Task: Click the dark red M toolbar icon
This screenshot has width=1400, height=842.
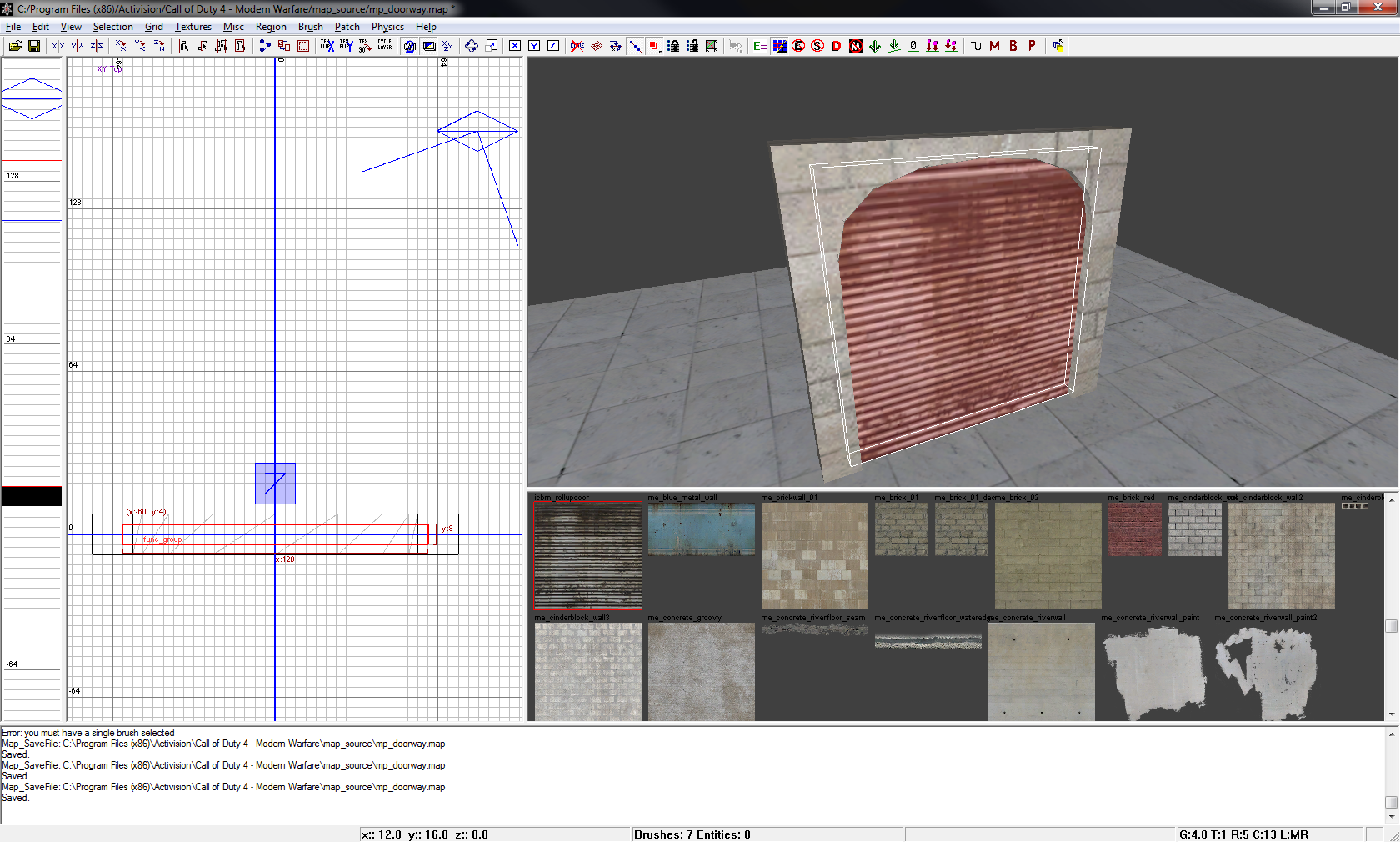Action: [x=994, y=46]
